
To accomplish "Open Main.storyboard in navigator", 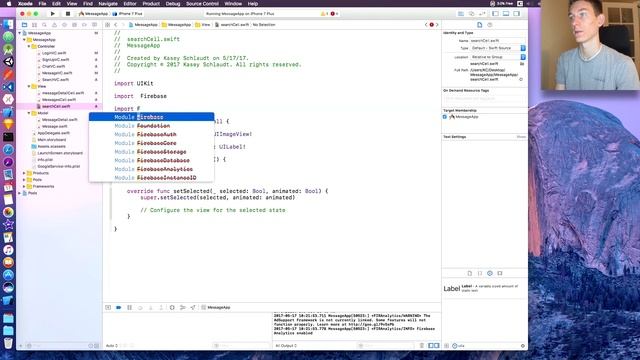I will [51, 140].
